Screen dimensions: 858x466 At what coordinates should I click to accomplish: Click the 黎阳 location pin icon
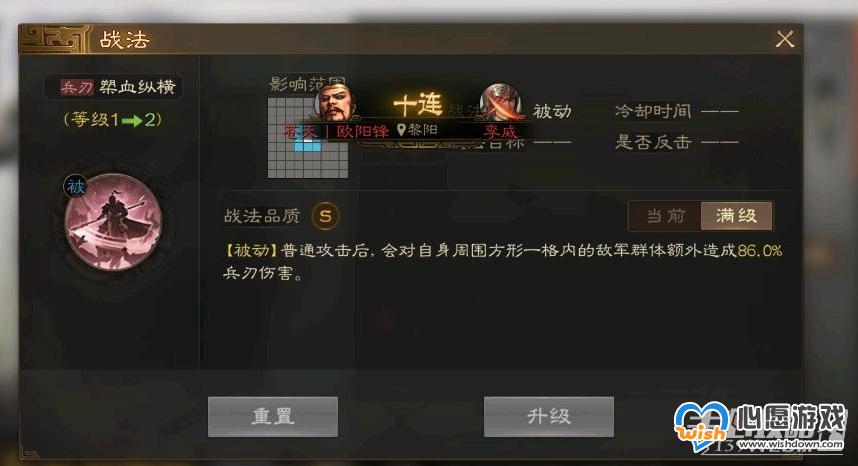pos(401,130)
